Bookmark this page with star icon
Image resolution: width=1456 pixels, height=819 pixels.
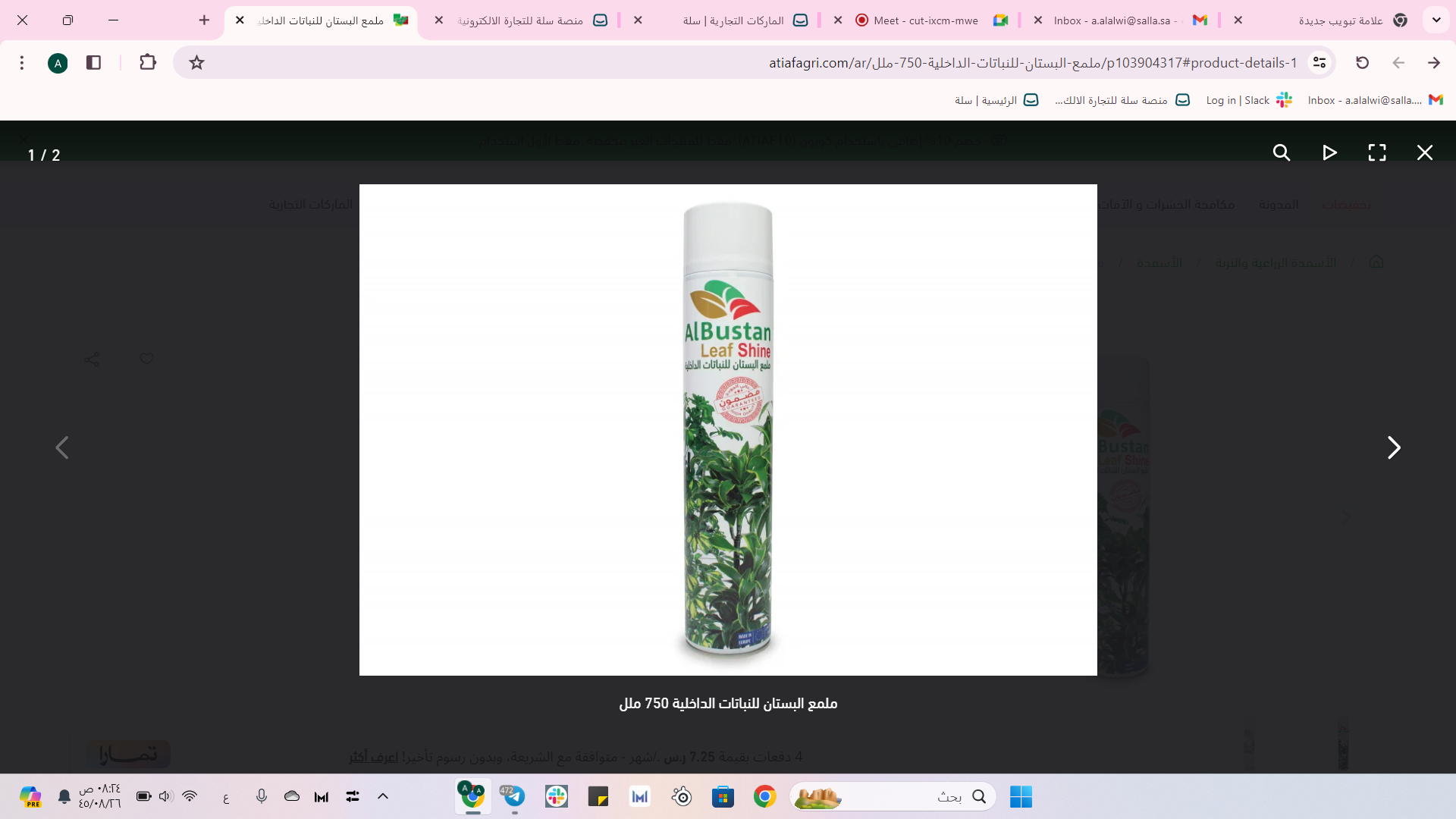pos(196,62)
